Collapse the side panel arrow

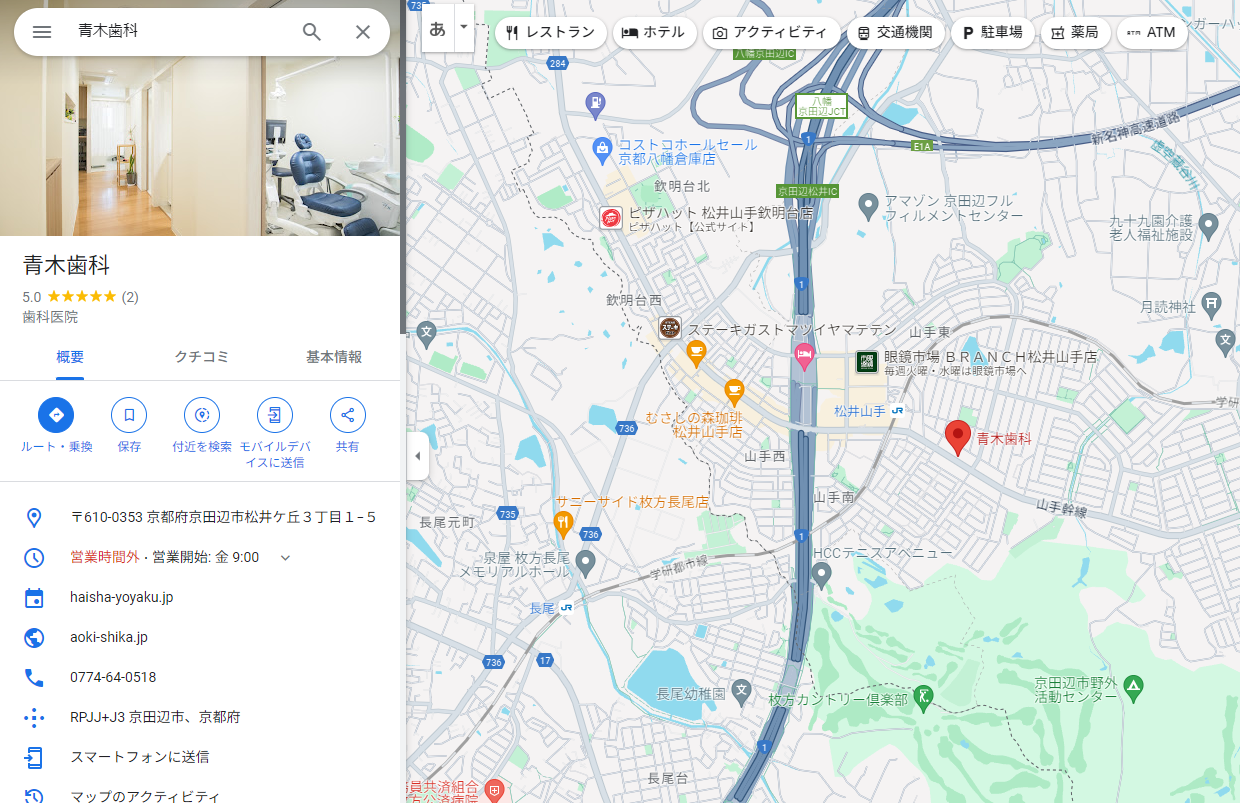pyautogui.click(x=417, y=457)
